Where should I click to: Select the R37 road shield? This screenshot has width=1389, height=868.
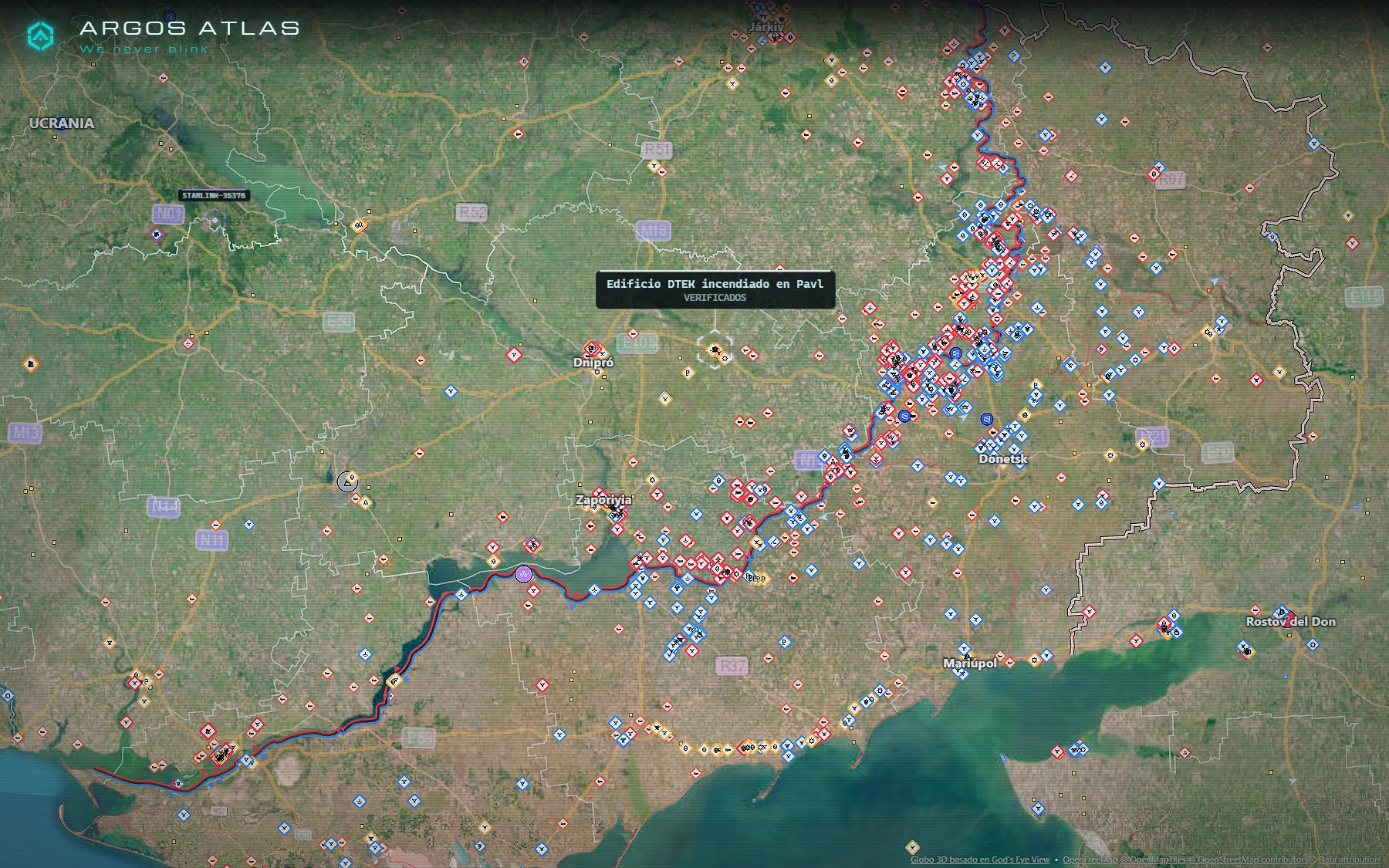pyautogui.click(x=732, y=665)
